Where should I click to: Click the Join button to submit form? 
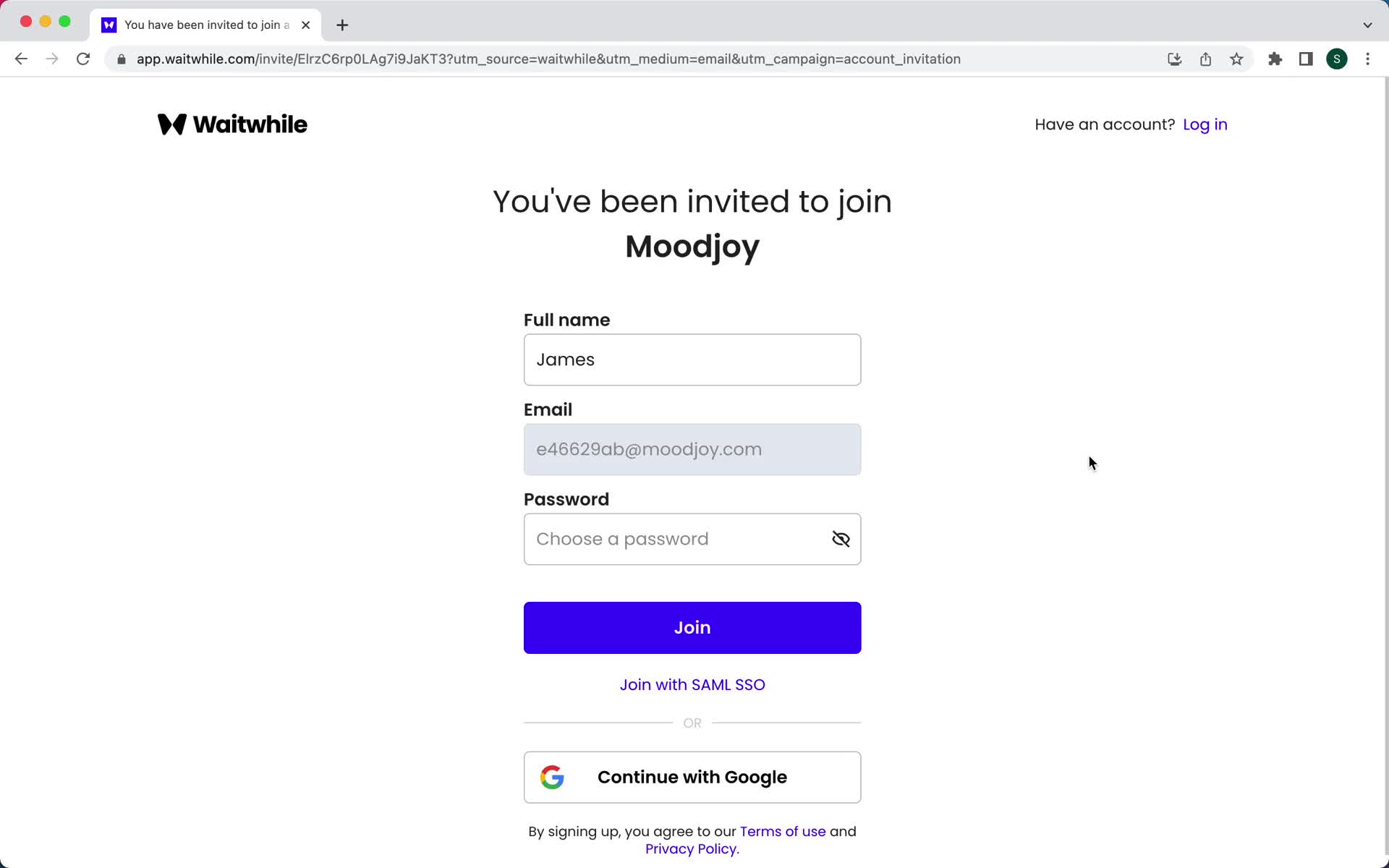coord(692,628)
